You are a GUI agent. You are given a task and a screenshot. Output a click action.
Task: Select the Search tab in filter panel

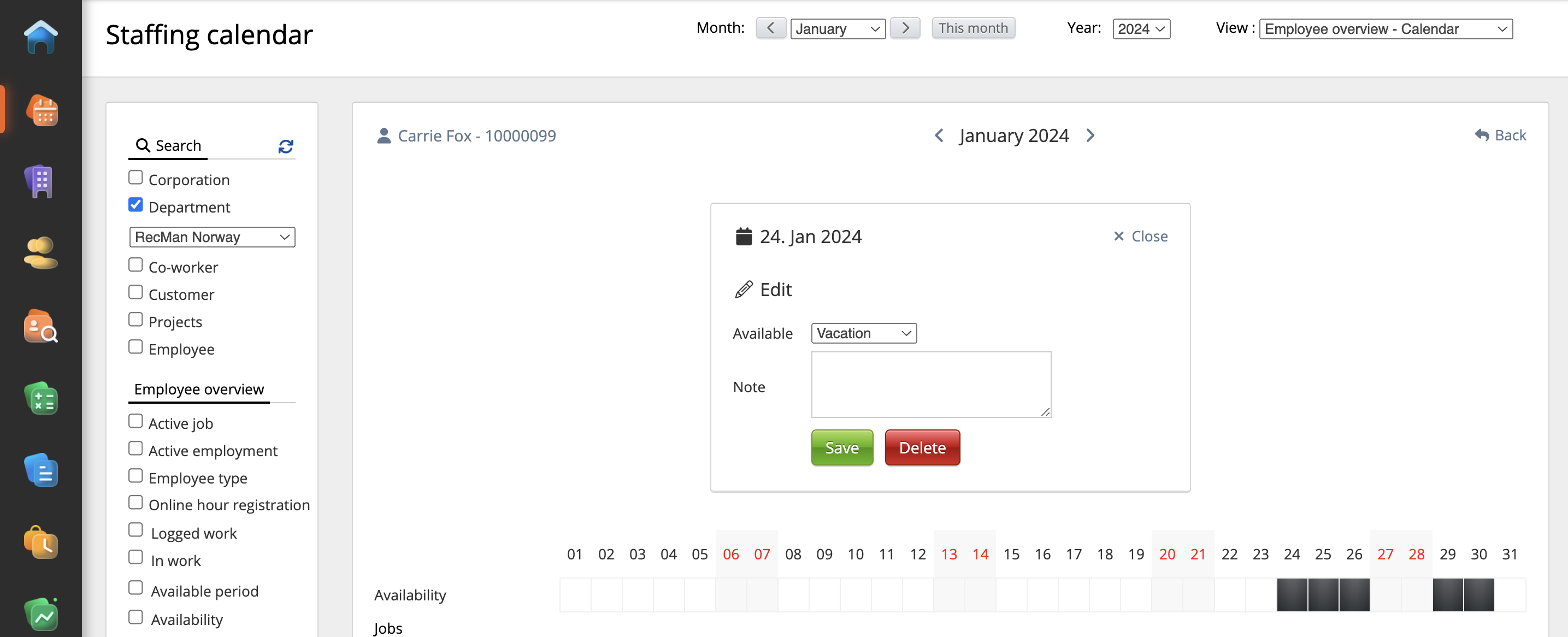tap(169, 146)
